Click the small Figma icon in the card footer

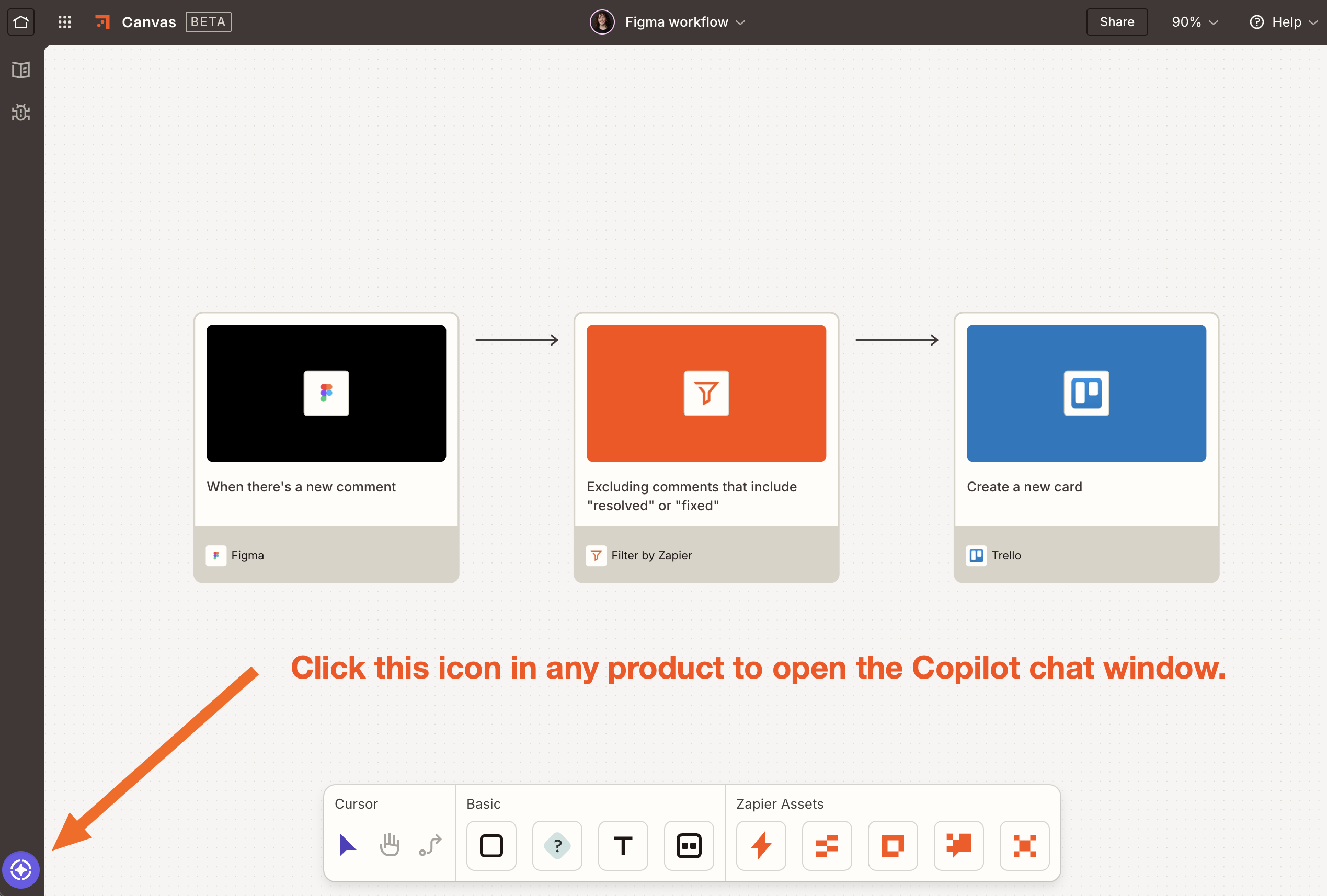click(216, 556)
